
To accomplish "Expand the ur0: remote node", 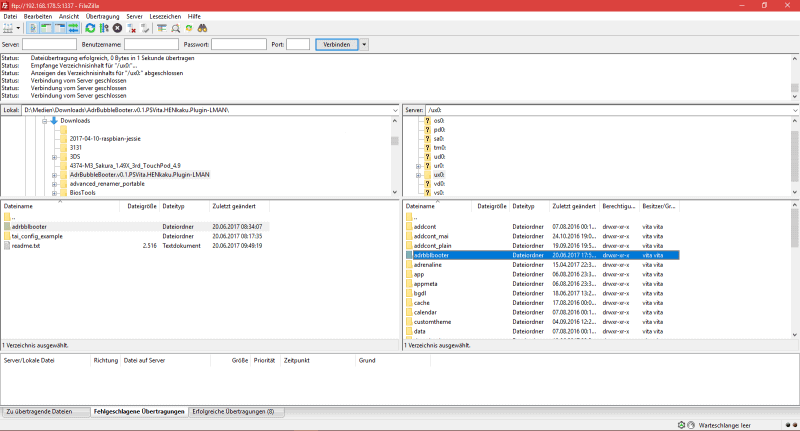I will [x=418, y=166].
